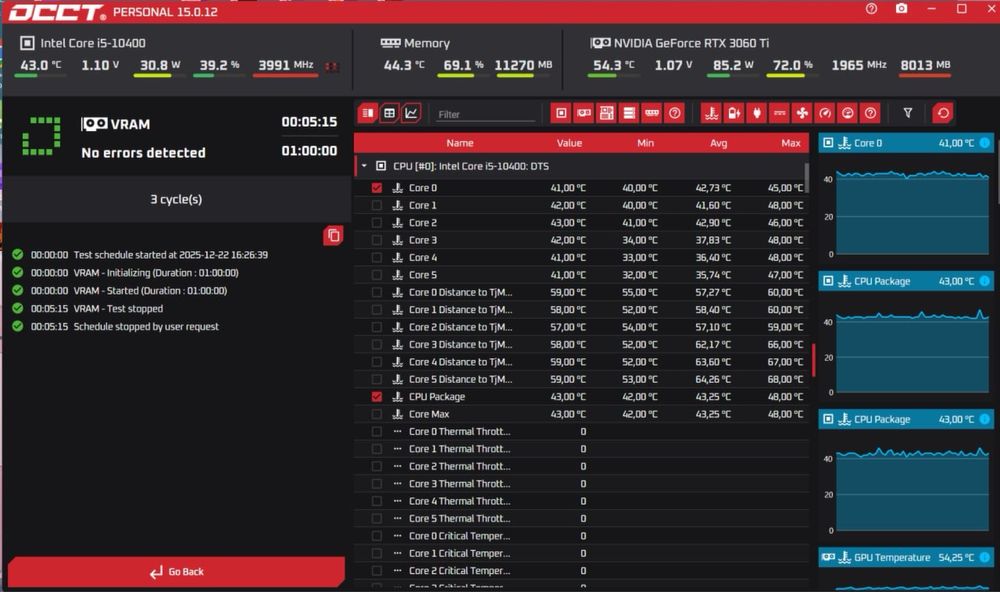Click the GPU power 85.2 W readout
The height and width of the screenshot is (592, 1000).
pos(733,65)
